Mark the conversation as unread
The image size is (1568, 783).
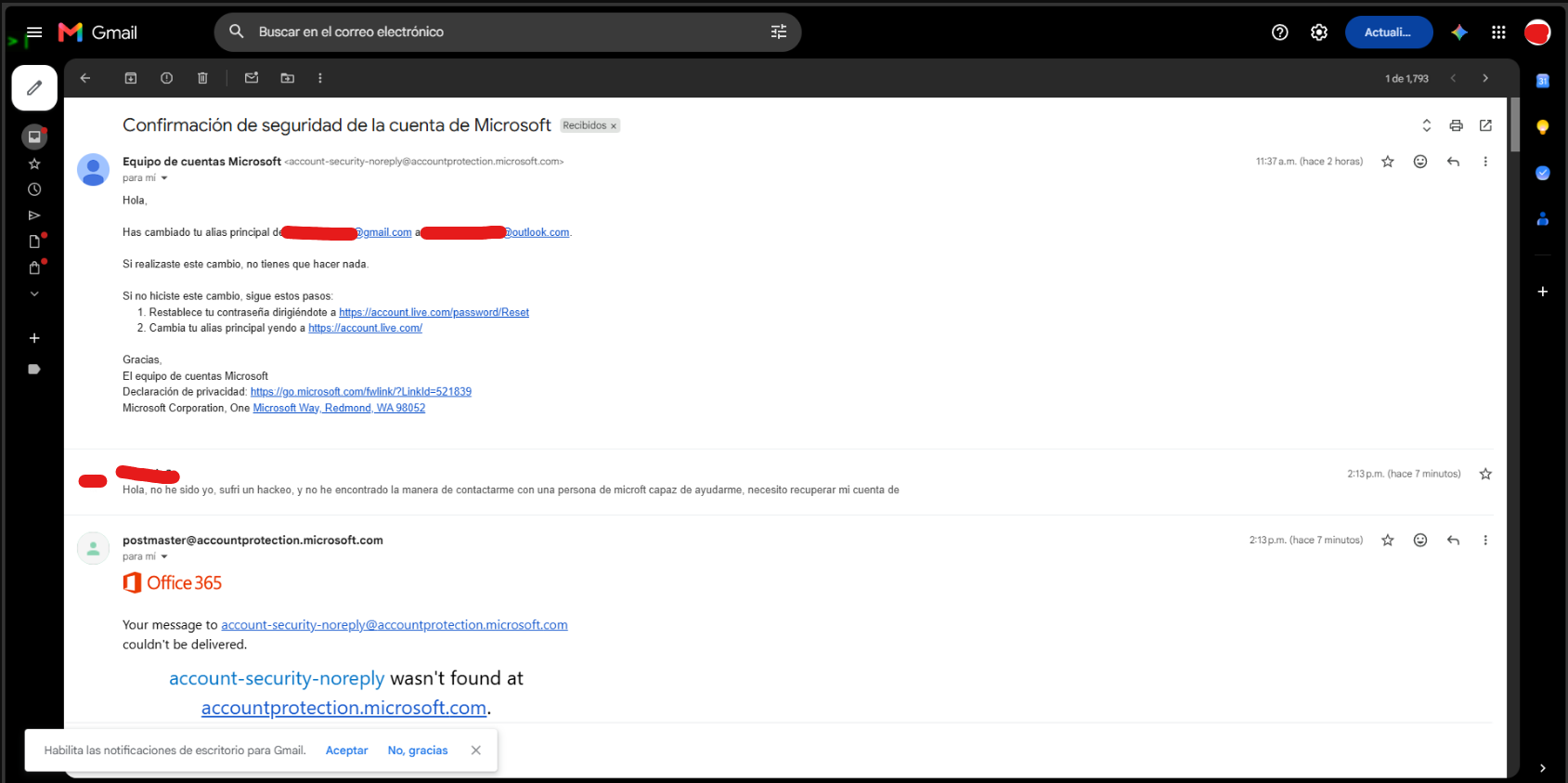pyautogui.click(x=252, y=78)
